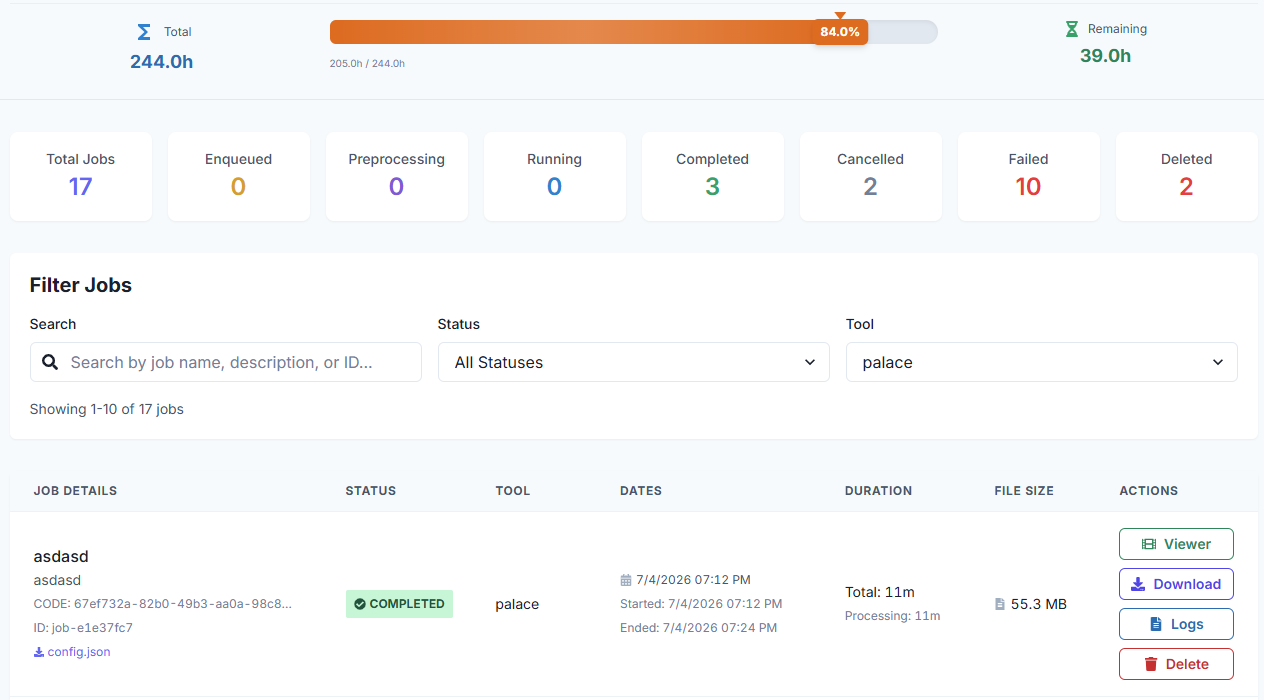This screenshot has height=700, width=1264.
Task: Click the 244.0h total value
Action: tap(161, 62)
